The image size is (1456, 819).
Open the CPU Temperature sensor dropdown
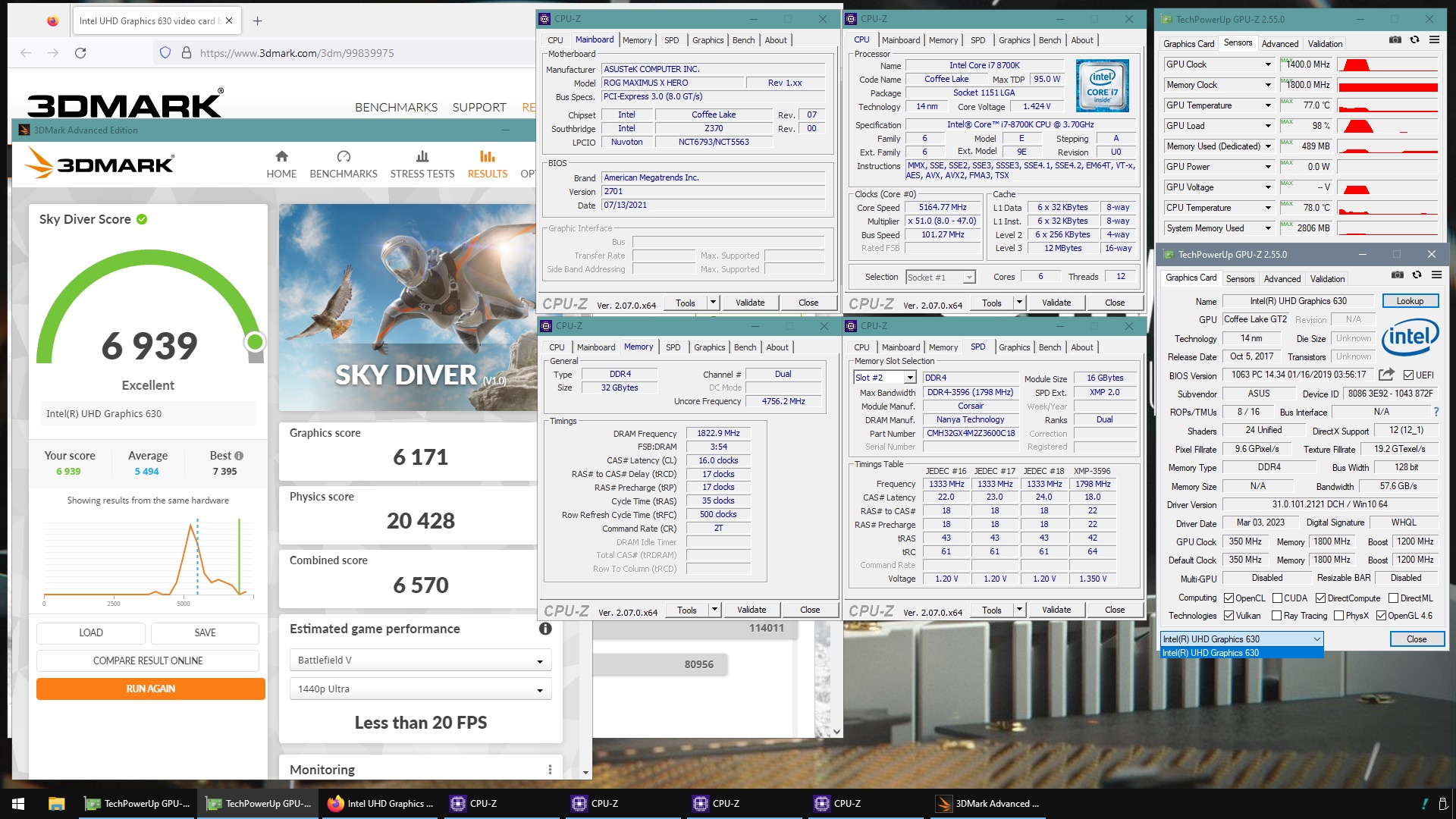[1267, 208]
